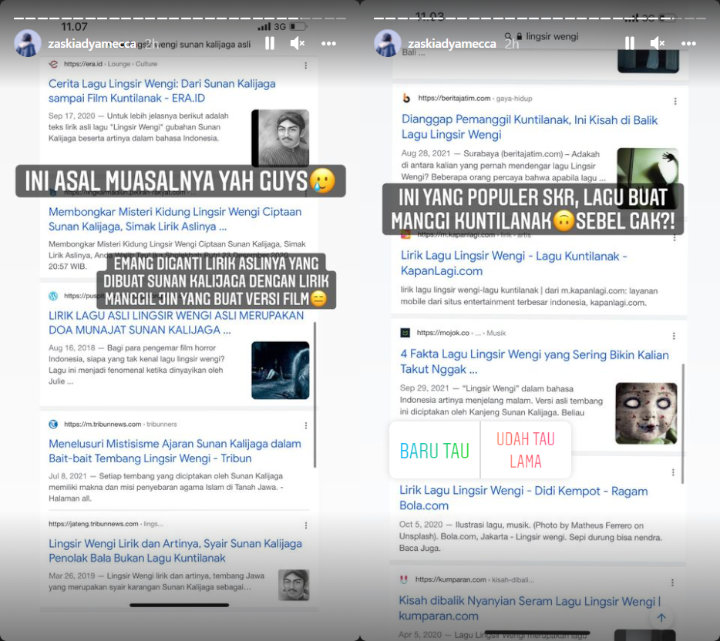Viewport: 720px width, 641px height.
Task: Open Membongkar Misteri Kidung Lingsir Wengi result
Action: 175,219
